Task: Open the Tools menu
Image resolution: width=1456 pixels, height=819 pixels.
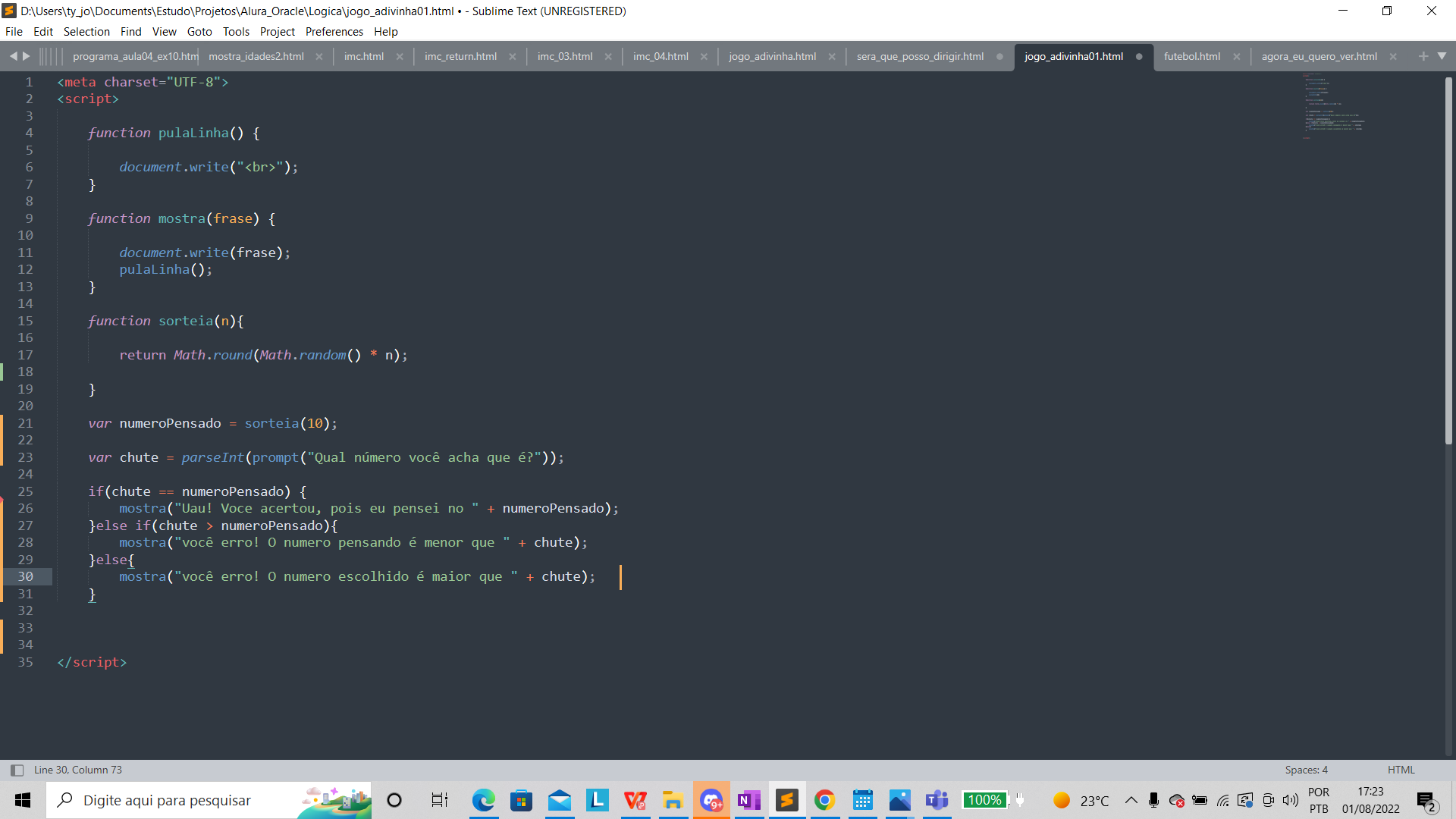Action: pyautogui.click(x=236, y=32)
